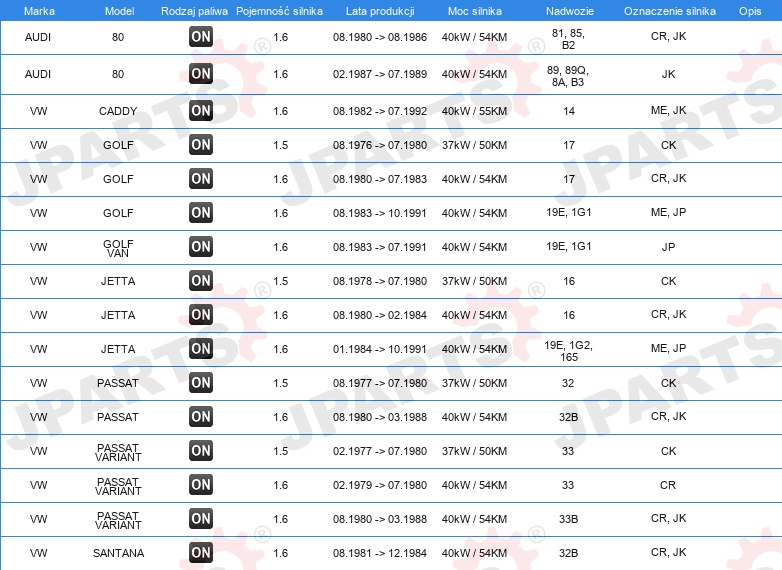Select the body cell '14' in the CADDY row
This screenshot has height=570, width=782.
tap(569, 111)
